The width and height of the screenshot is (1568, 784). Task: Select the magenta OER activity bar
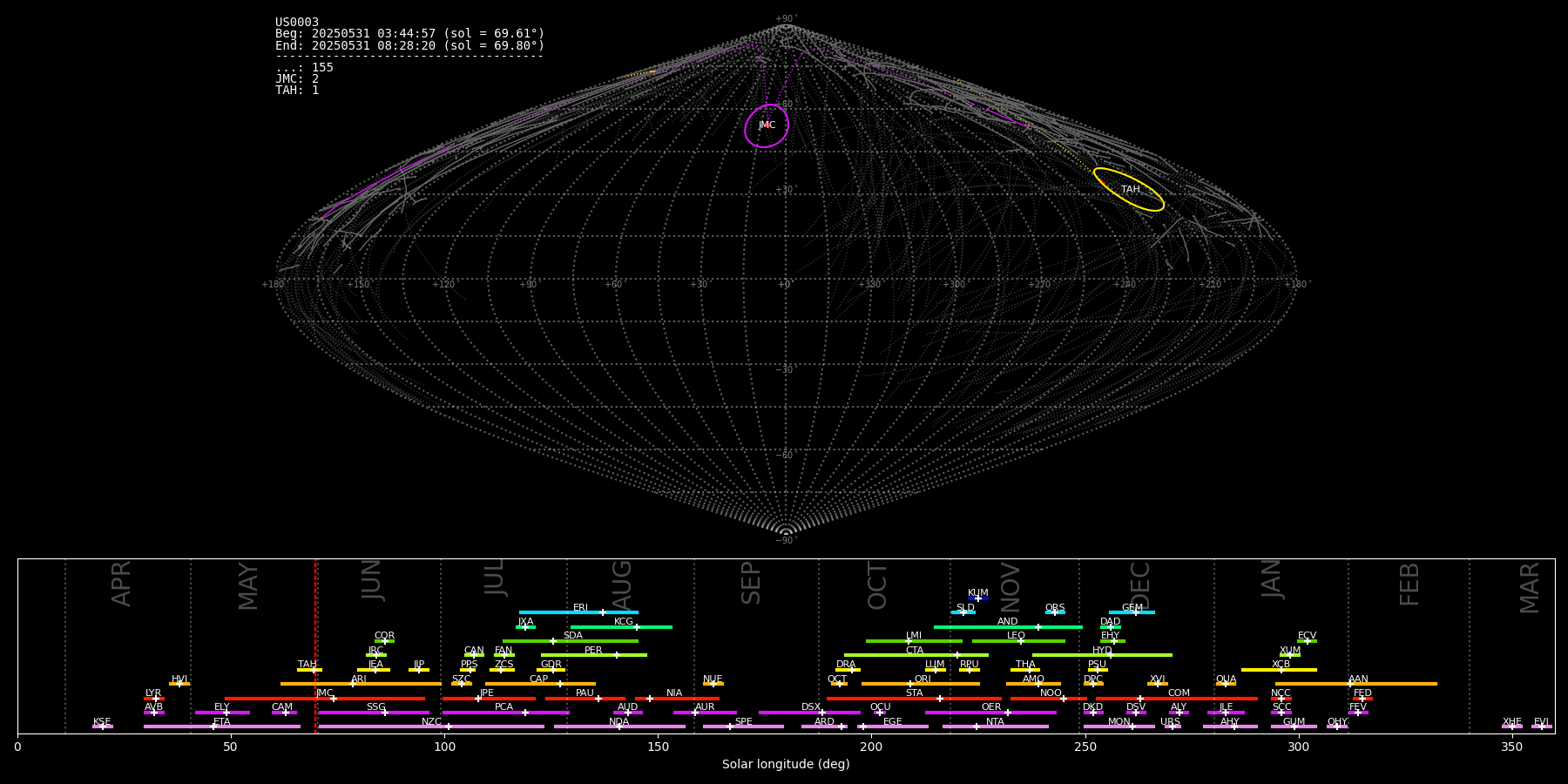click(x=990, y=713)
